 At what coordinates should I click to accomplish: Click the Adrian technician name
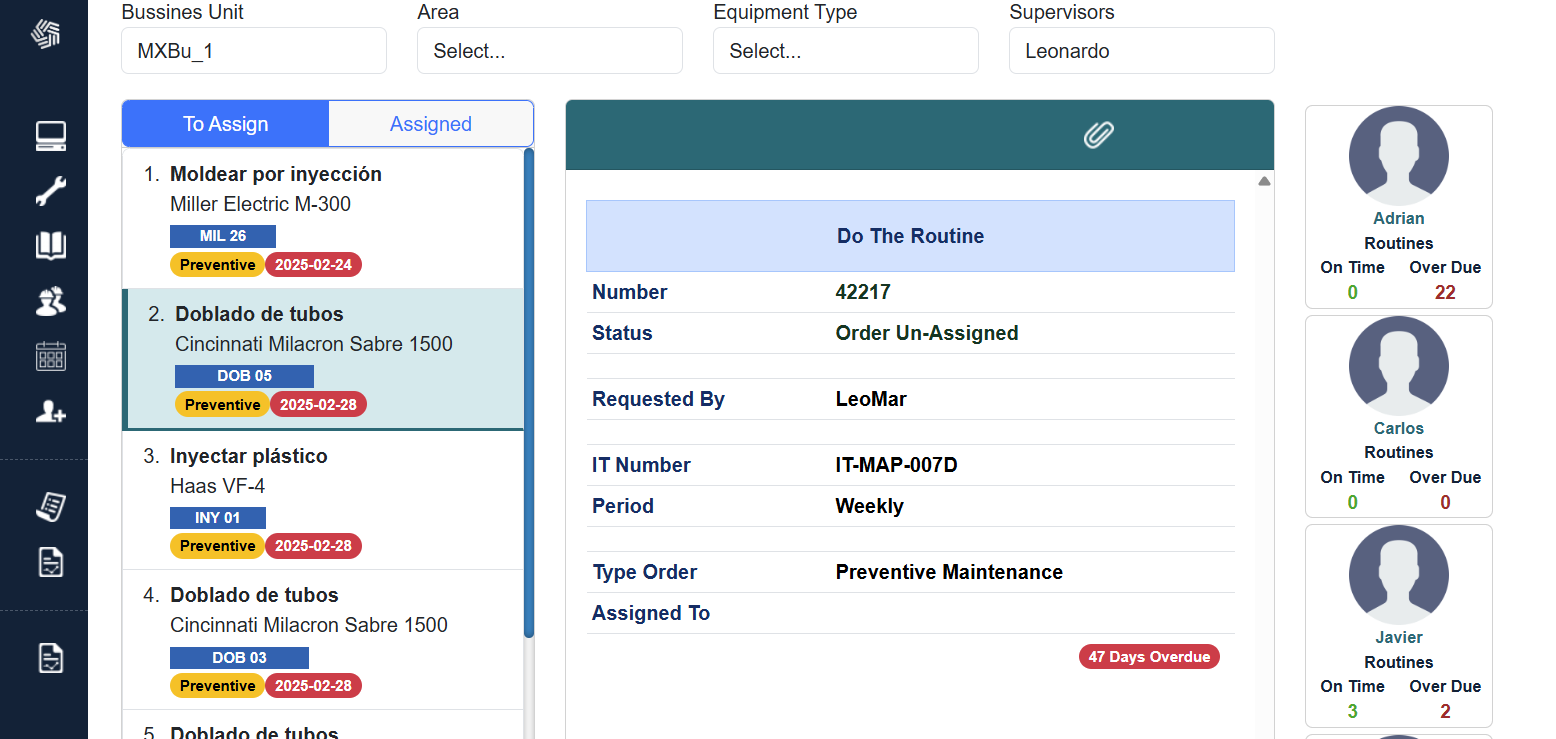coord(1398,218)
